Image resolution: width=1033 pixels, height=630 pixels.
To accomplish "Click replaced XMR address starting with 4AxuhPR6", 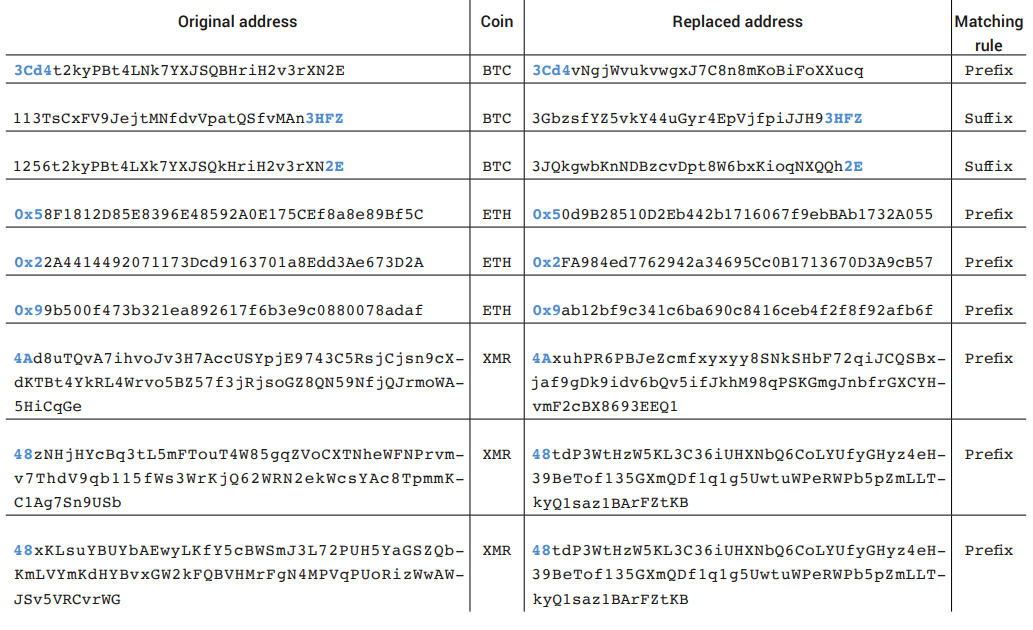I will coord(738,383).
